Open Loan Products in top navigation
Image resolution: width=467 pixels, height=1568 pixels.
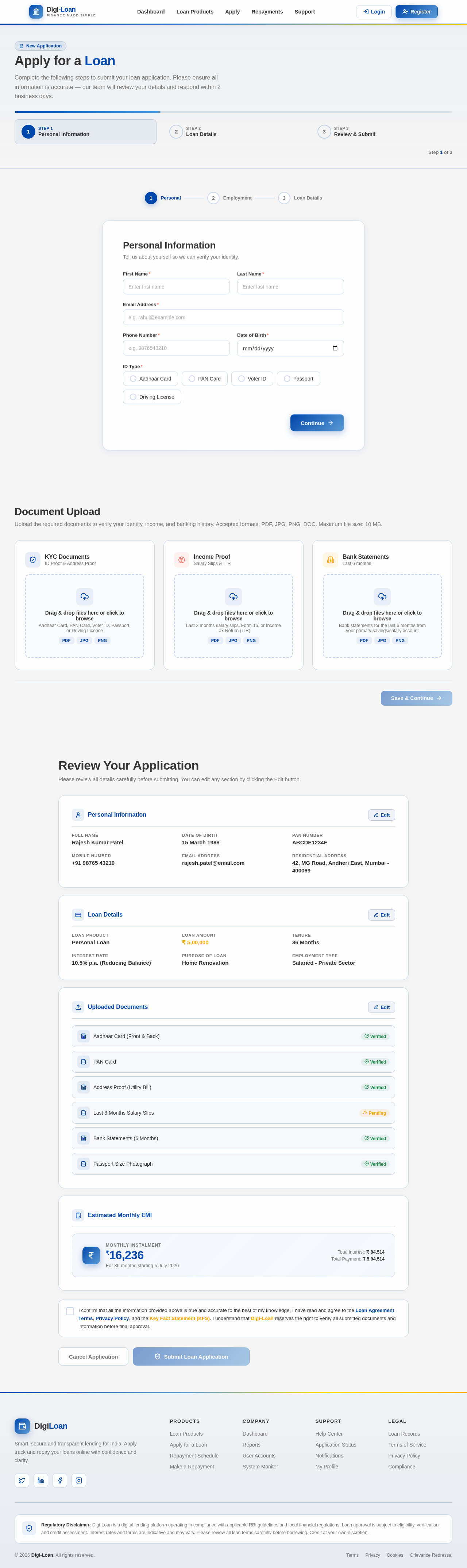pos(195,12)
